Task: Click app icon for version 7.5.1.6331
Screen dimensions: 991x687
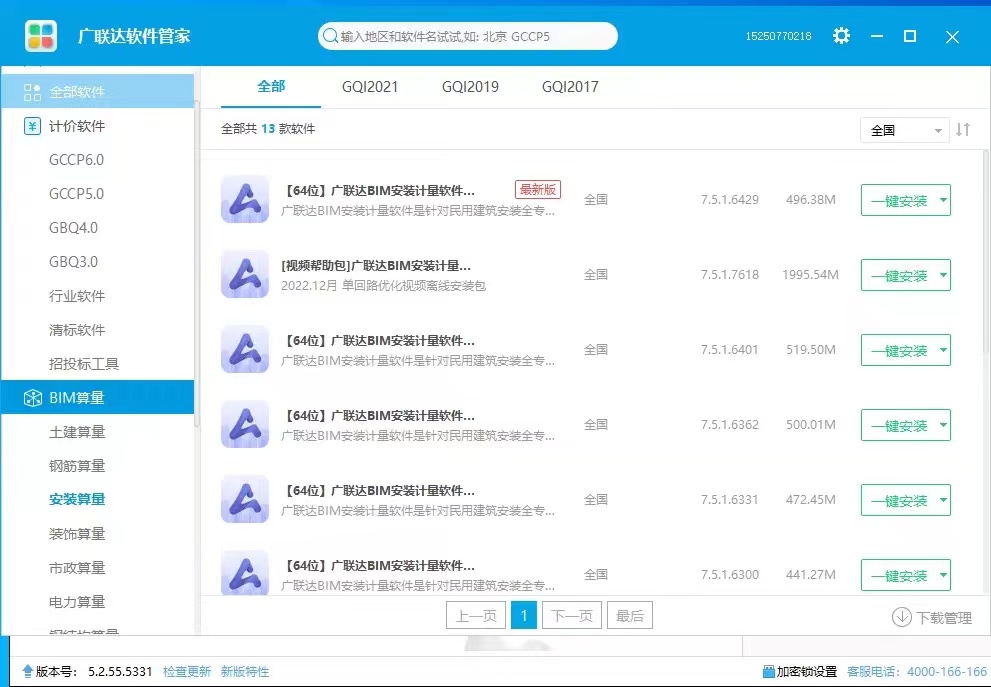Action: (245, 499)
